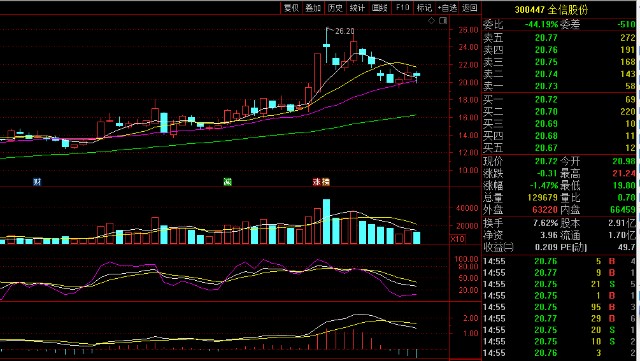Click the first 14:55 tick row
The height and width of the screenshot is (361, 640).
(x=559, y=261)
